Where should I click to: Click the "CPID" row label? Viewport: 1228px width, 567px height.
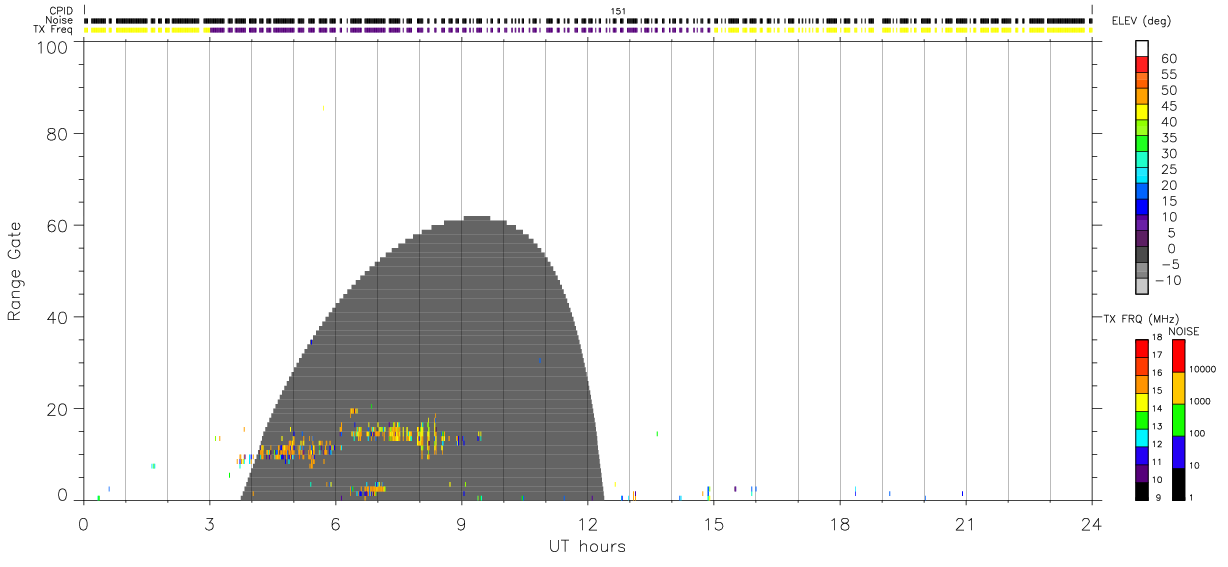(x=62, y=11)
